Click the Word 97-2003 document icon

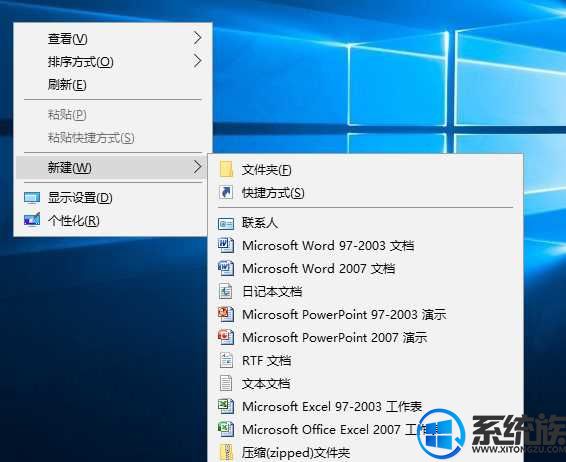pos(226,245)
